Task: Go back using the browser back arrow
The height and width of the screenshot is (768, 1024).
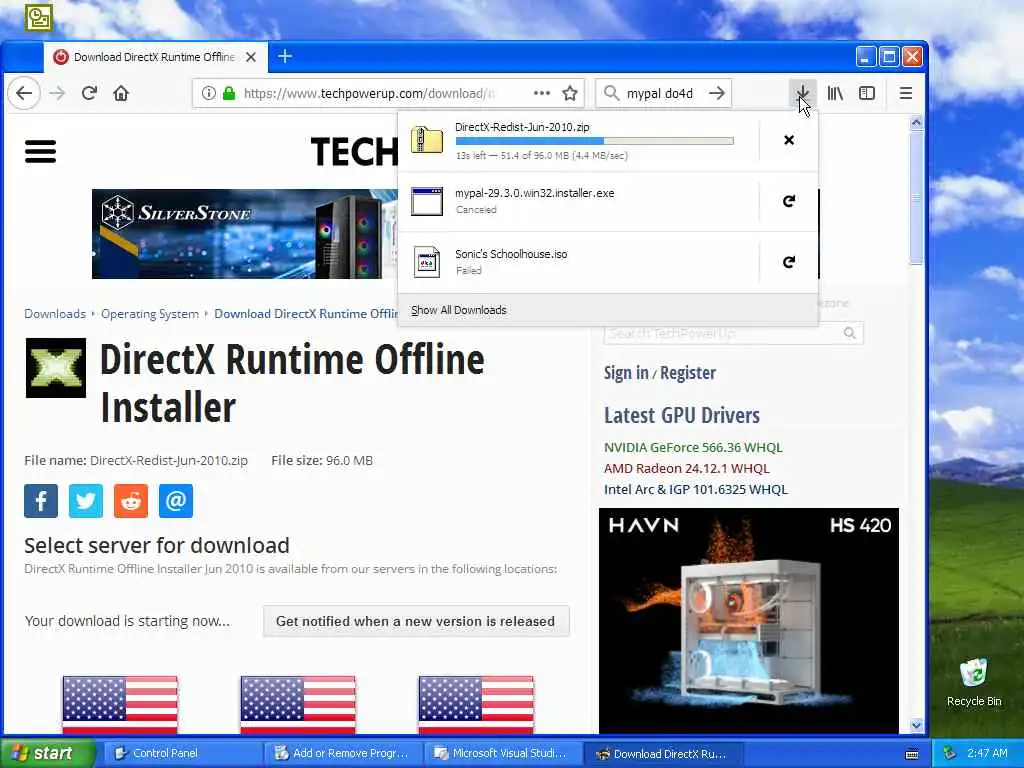Action: point(24,93)
